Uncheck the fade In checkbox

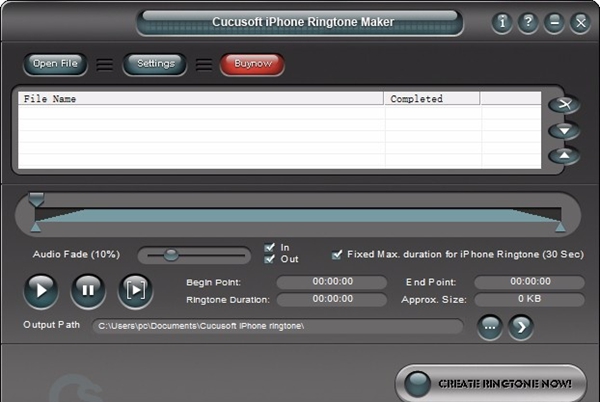(269, 247)
